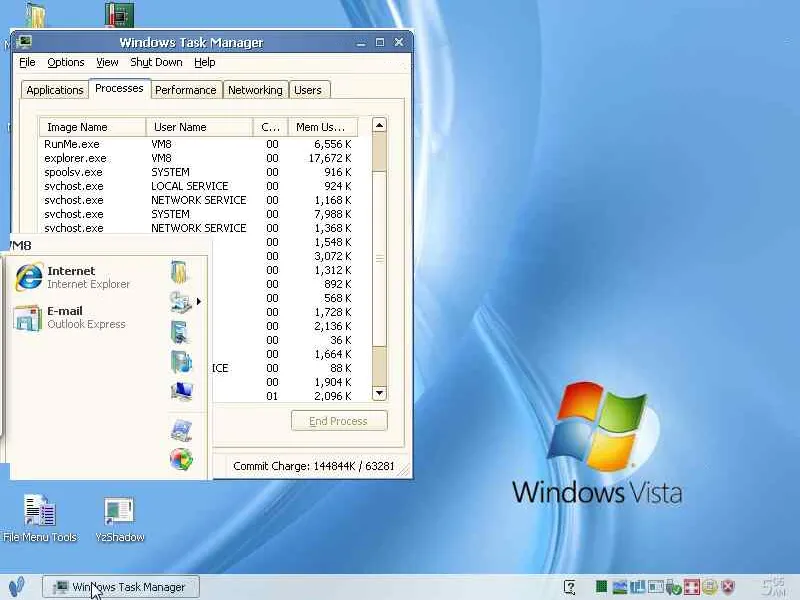The width and height of the screenshot is (800, 600).
Task: Click the Start button on the taskbar
Action: [x=17, y=587]
